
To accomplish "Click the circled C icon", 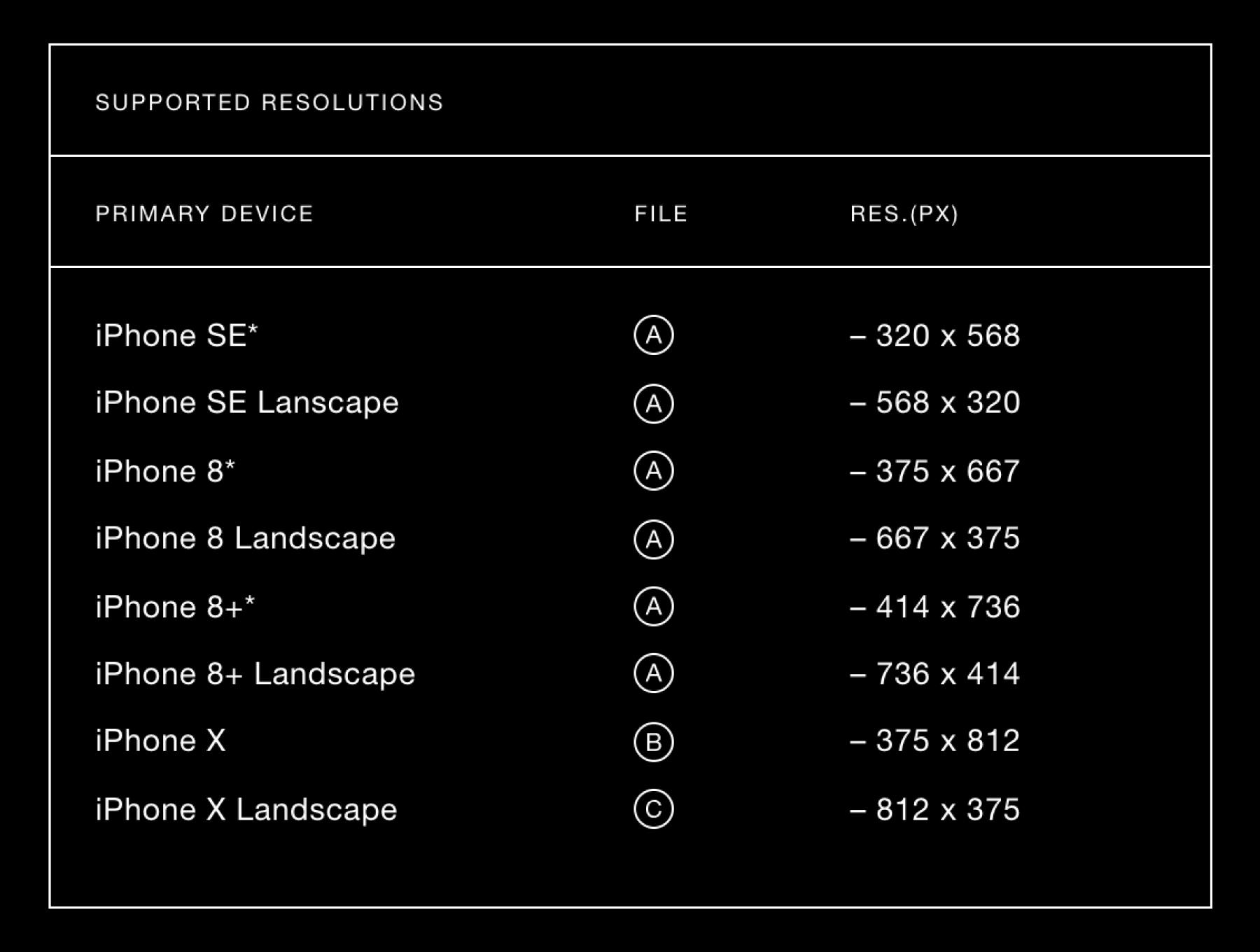I will 653,809.
